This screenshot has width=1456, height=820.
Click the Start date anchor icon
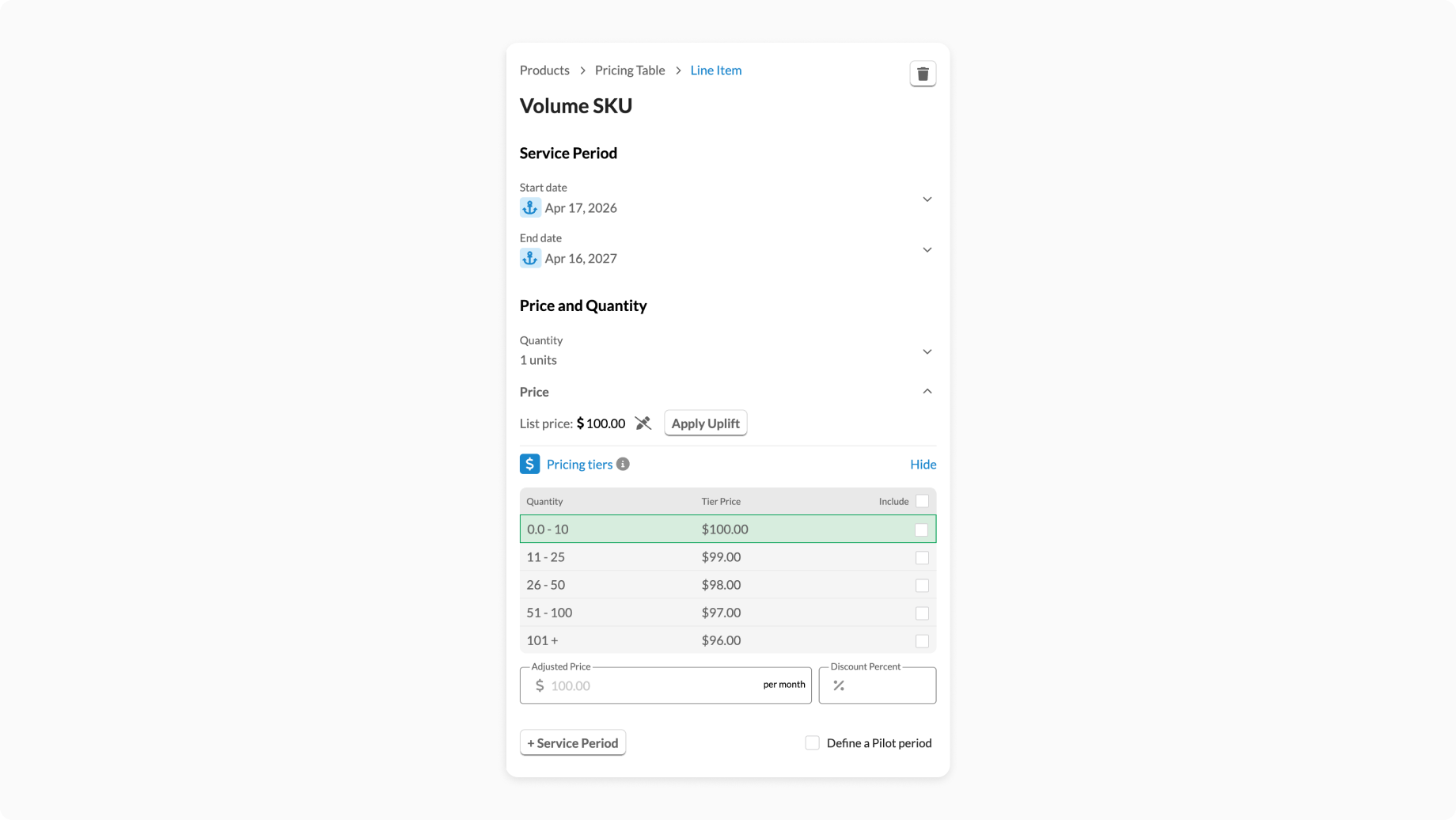point(530,207)
